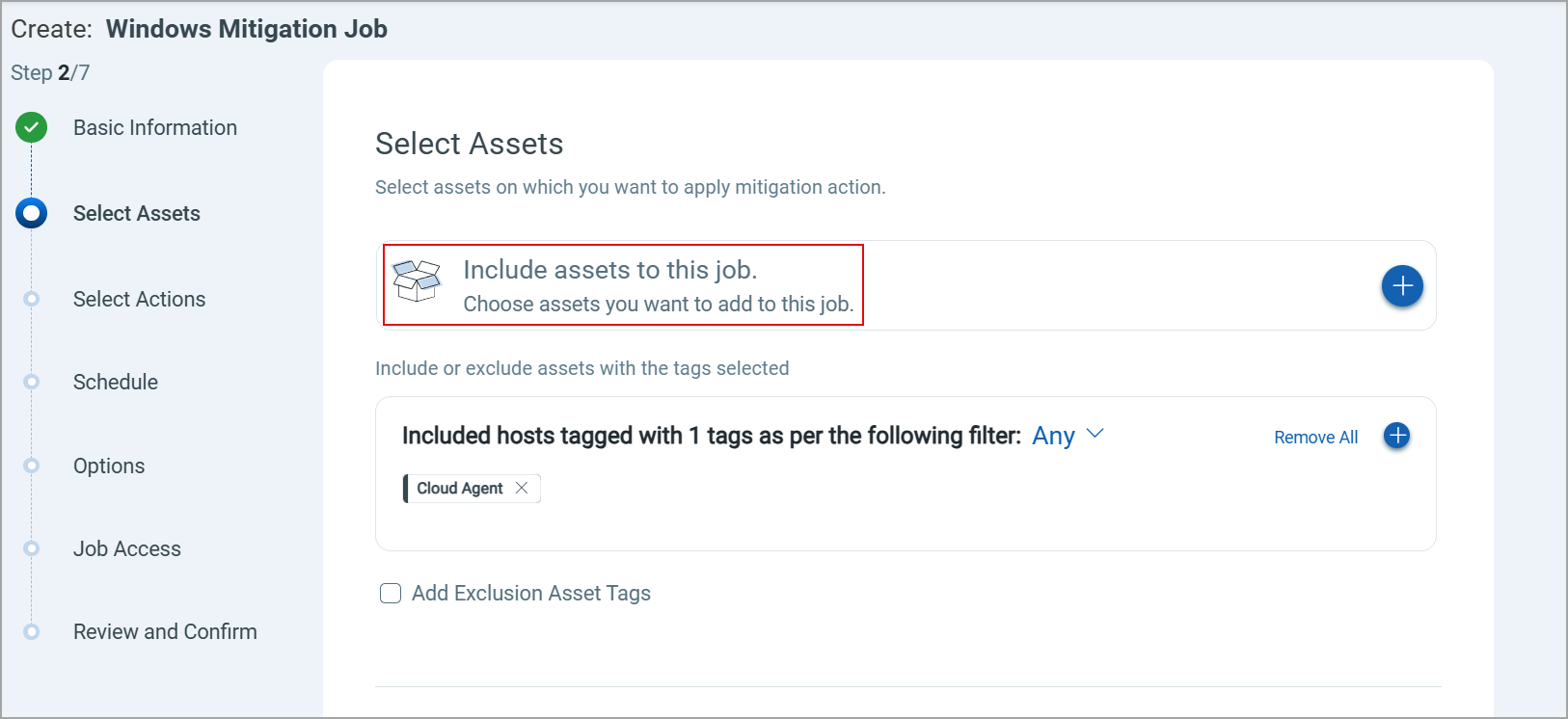Click the green Basic Information checkmark icon

32,127
